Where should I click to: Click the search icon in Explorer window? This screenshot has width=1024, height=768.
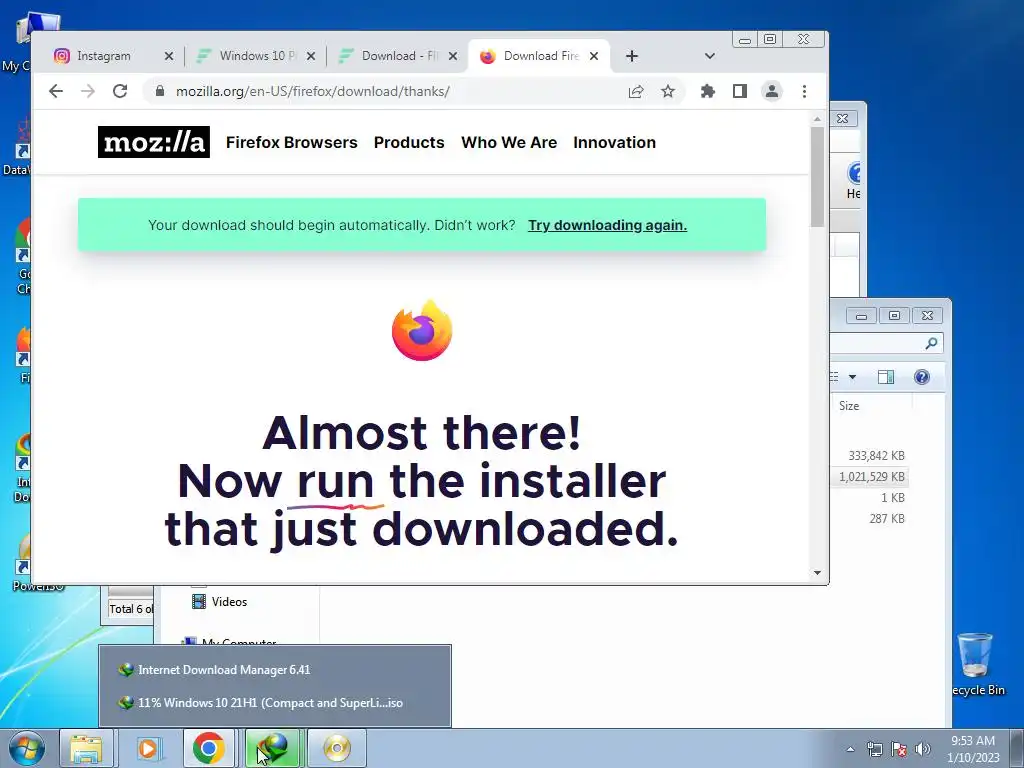pos(931,343)
